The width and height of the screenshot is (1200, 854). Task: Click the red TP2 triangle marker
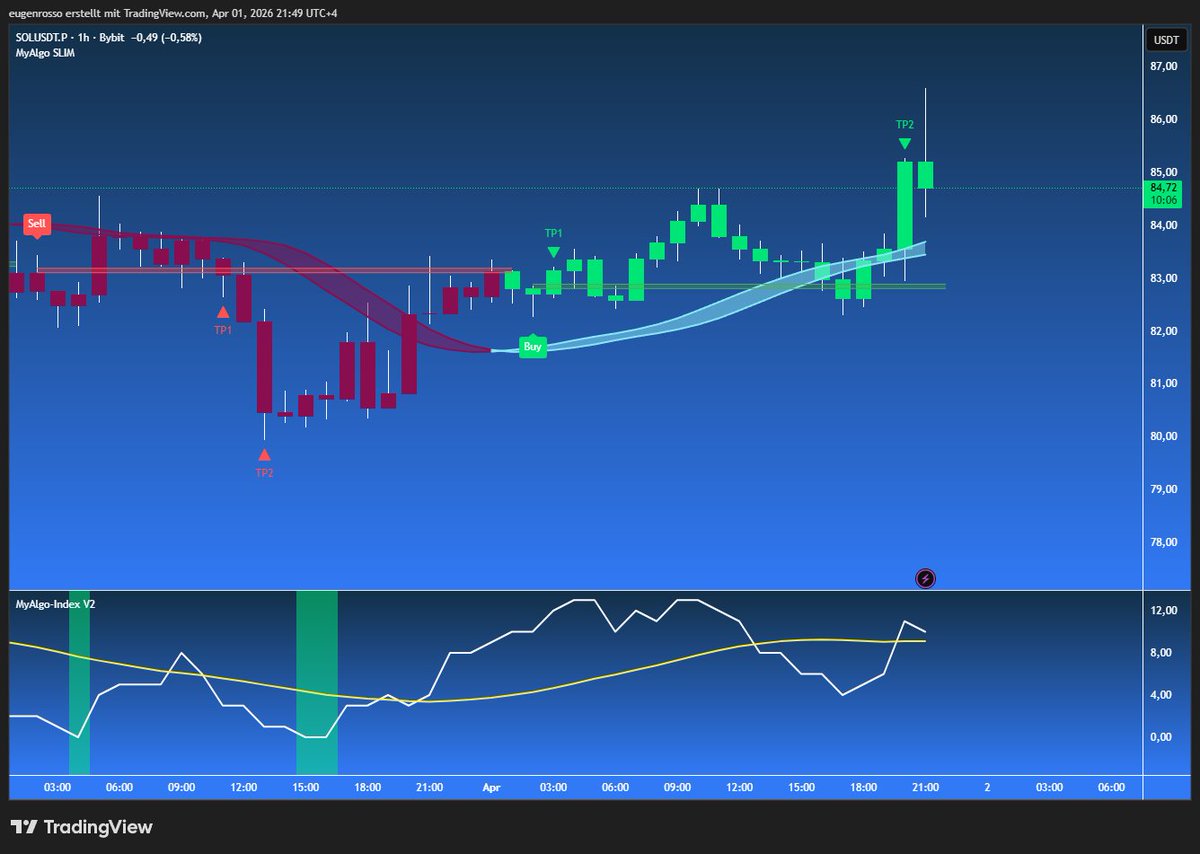(263, 455)
